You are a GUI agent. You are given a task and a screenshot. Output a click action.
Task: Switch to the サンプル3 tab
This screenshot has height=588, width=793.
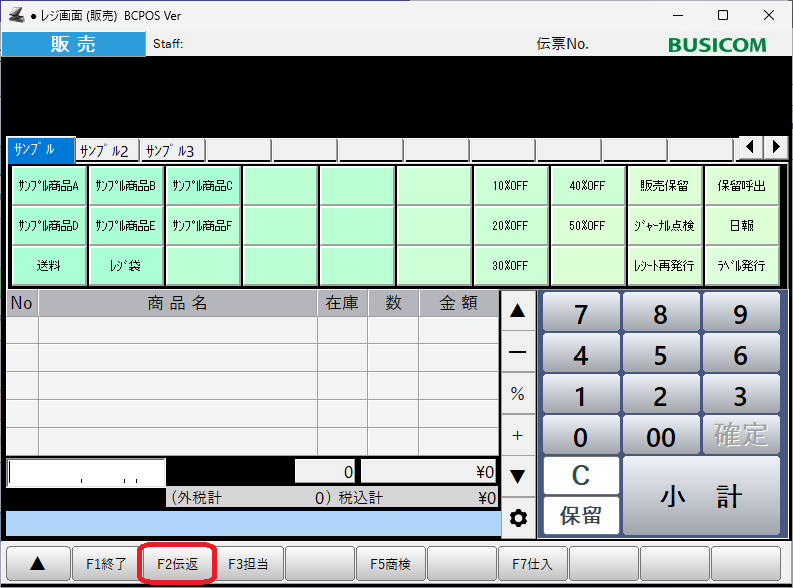pos(172,151)
